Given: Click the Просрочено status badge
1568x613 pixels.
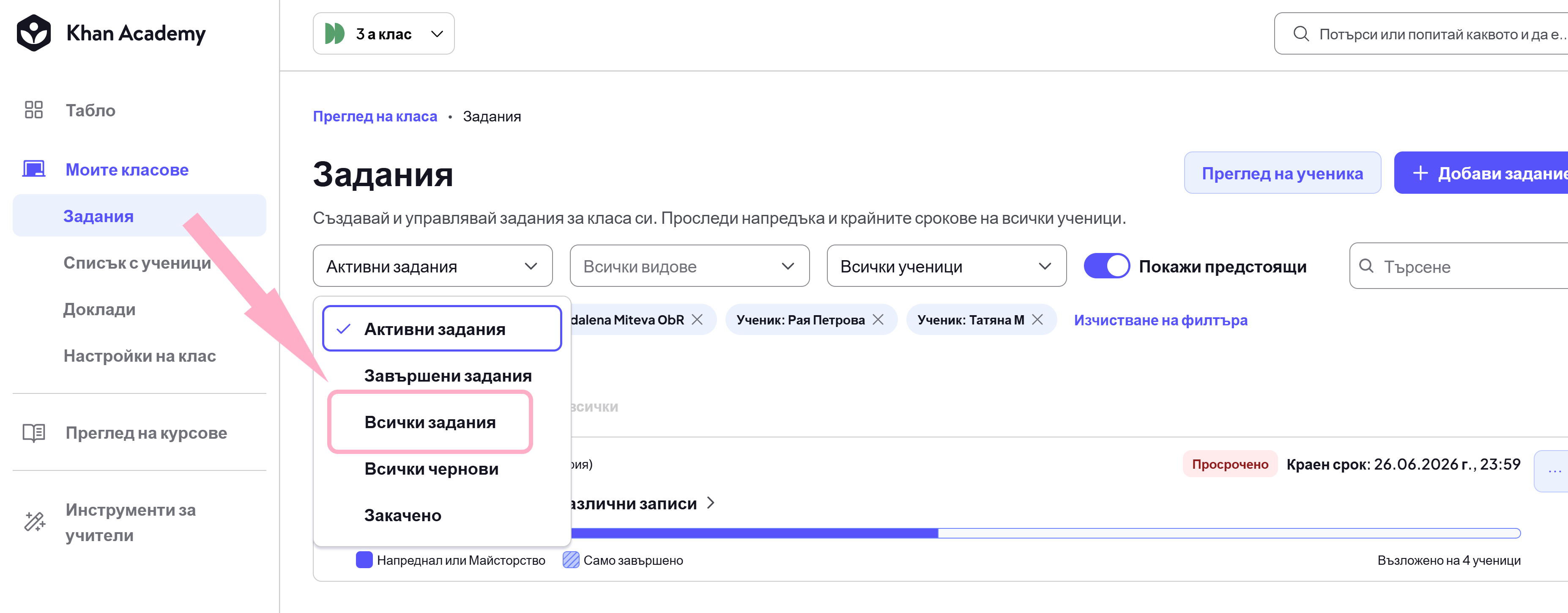Looking at the screenshot, I should point(1229,464).
